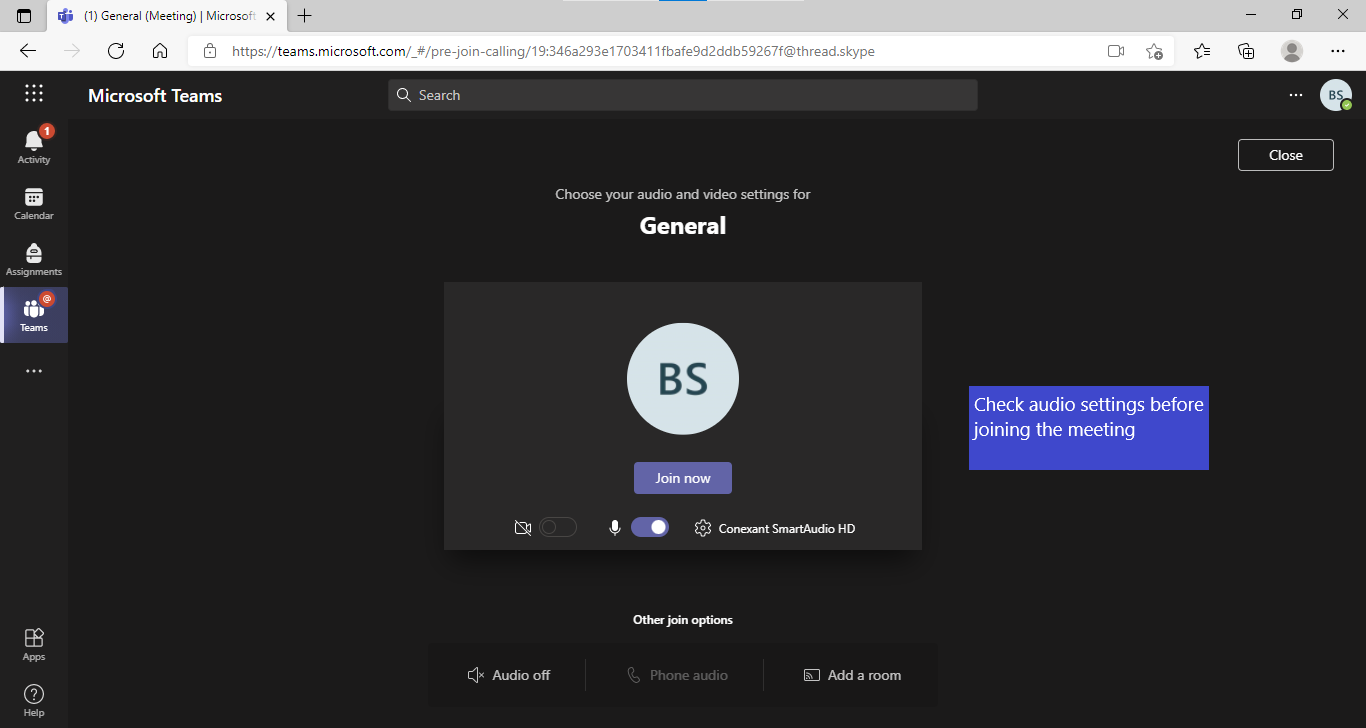The width and height of the screenshot is (1366, 728).
Task: Open Assignments in sidebar
Action: (x=34, y=259)
